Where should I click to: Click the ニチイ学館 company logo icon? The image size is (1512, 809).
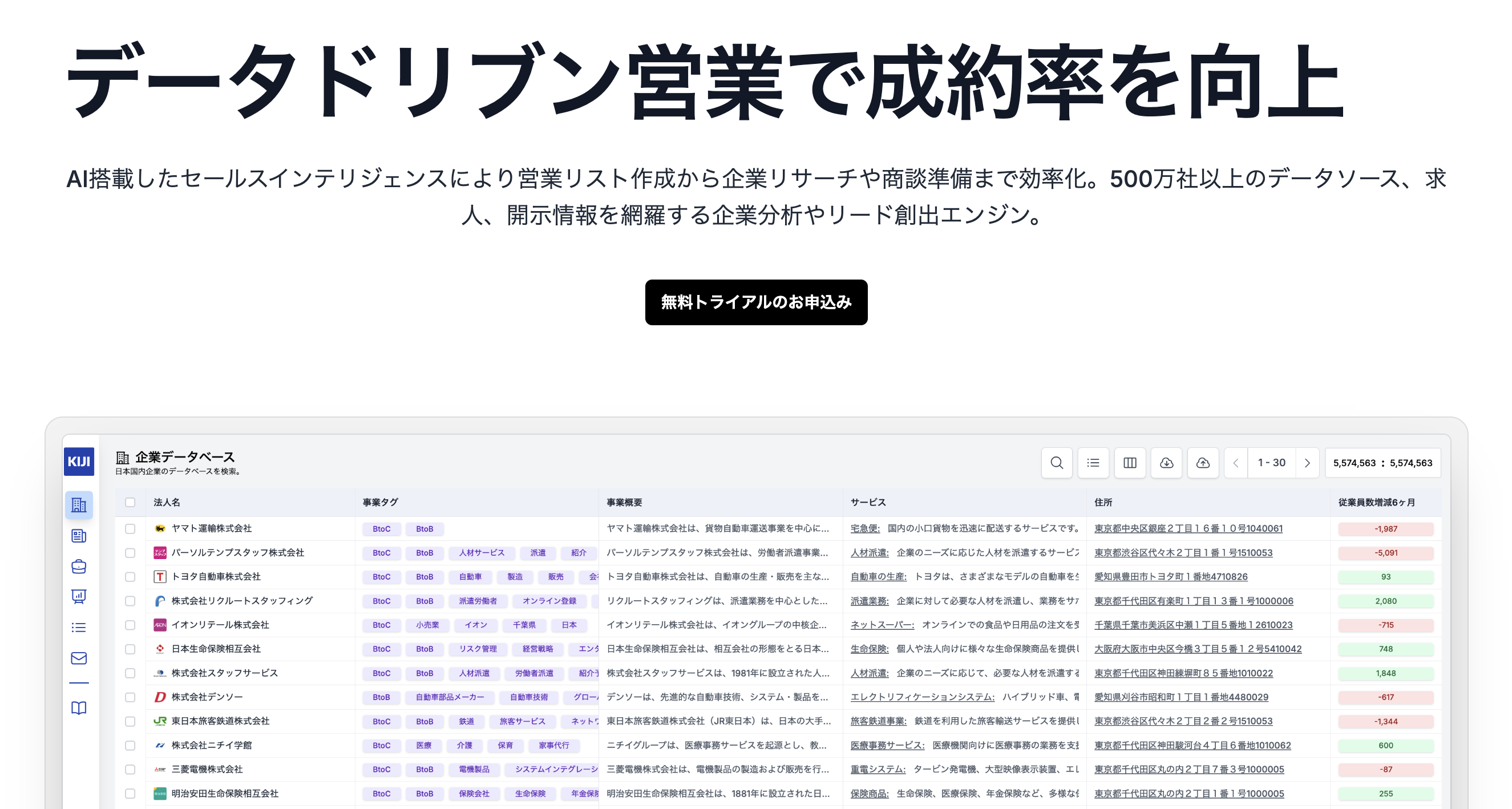click(x=160, y=745)
